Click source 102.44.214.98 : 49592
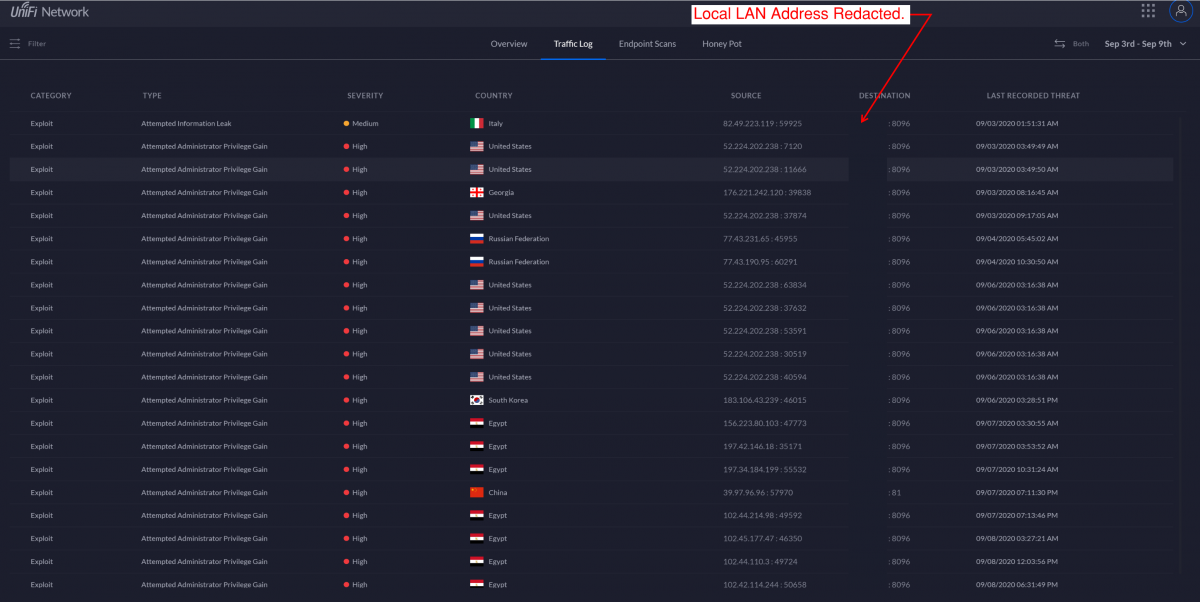1200x602 pixels. [762, 515]
